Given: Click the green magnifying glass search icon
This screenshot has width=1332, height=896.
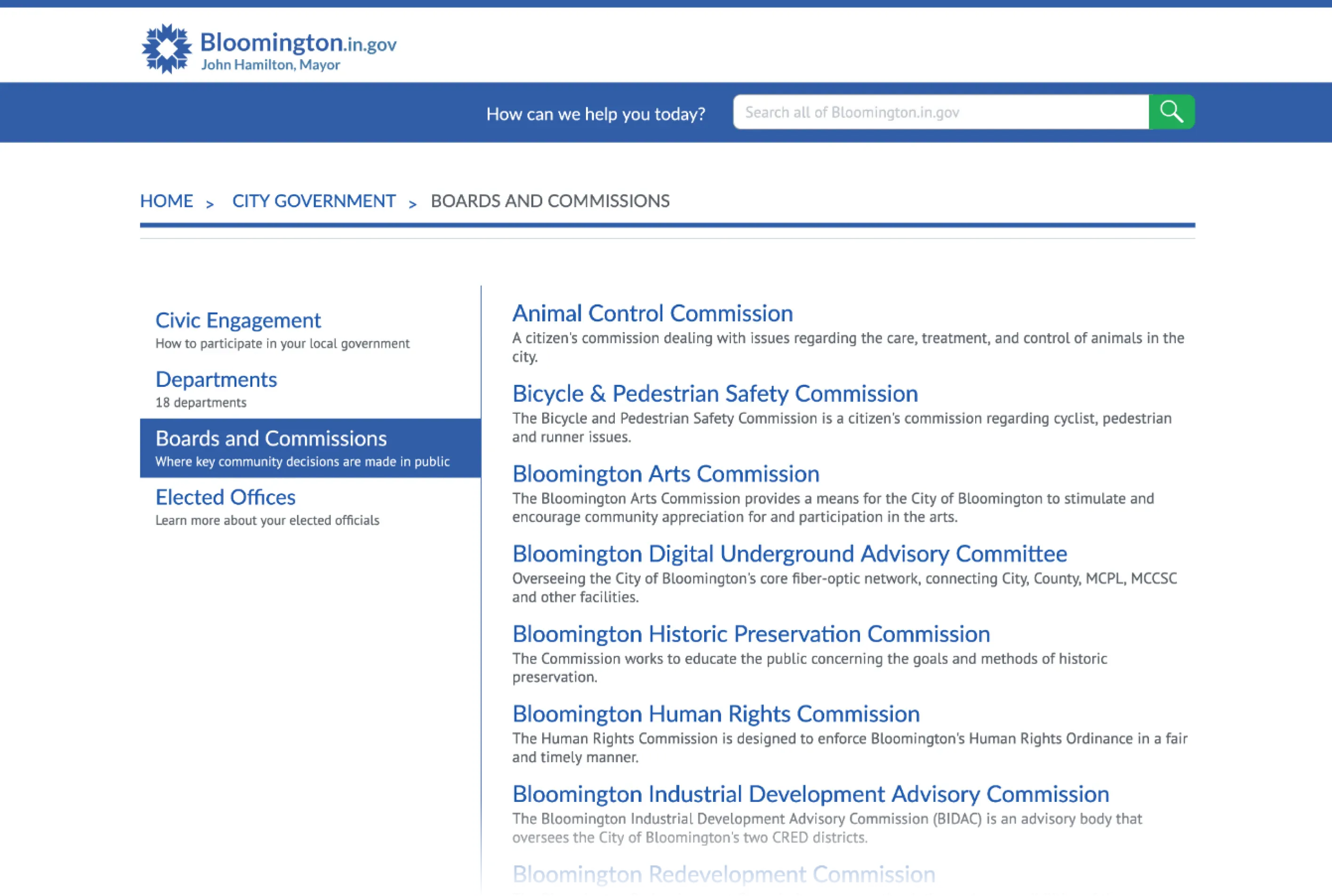Looking at the screenshot, I should (1171, 112).
